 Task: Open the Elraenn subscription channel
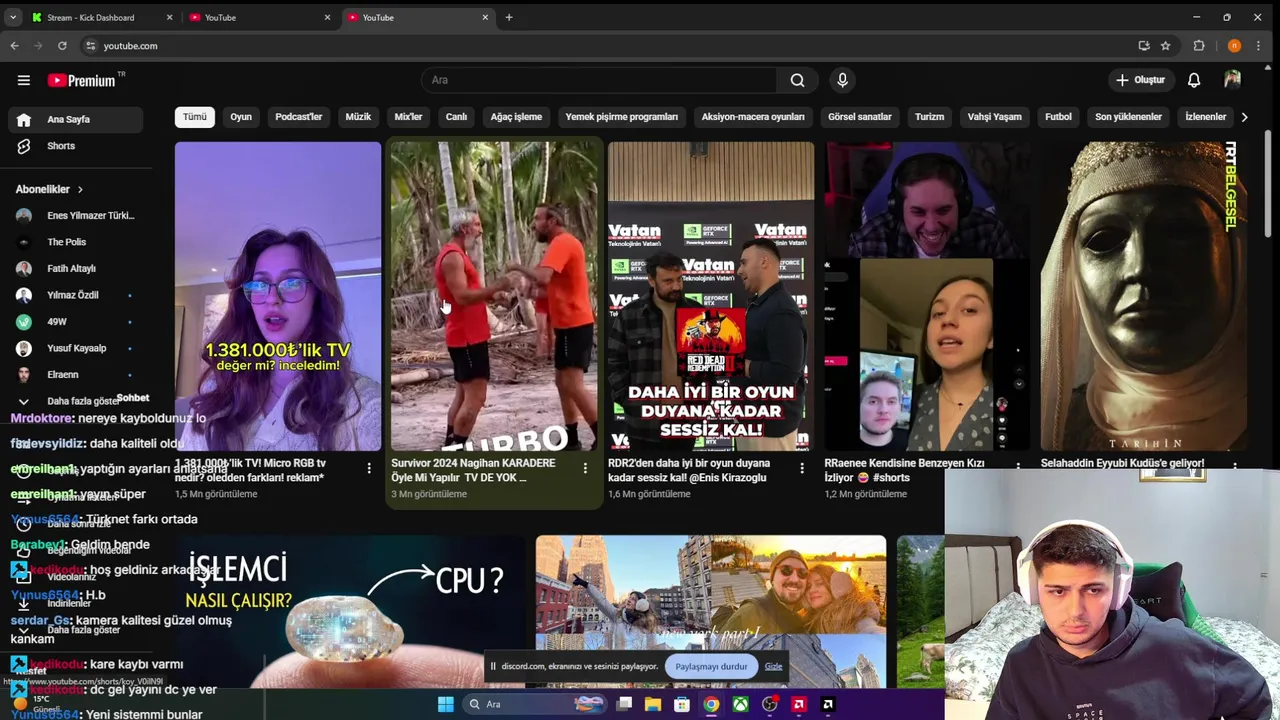point(75,374)
